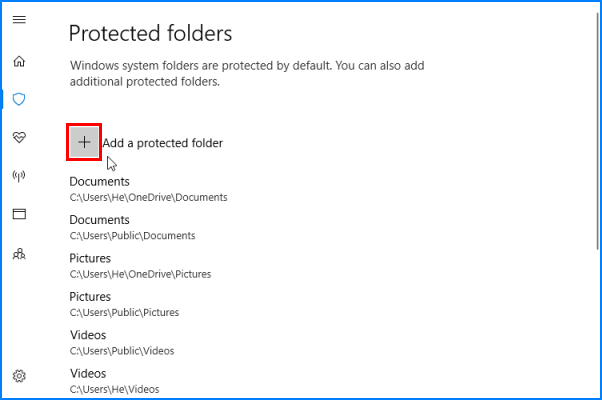Open the Settings gear icon
This screenshot has width=602, height=400.
pyautogui.click(x=19, y=376)
